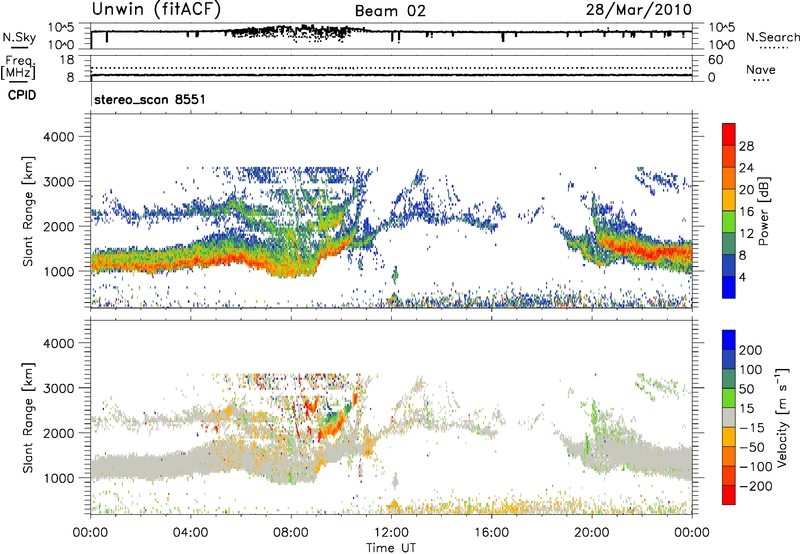Click the "Beam 02" heading
The width and height of the screenshot is (800, 554).
click(390, 11)
